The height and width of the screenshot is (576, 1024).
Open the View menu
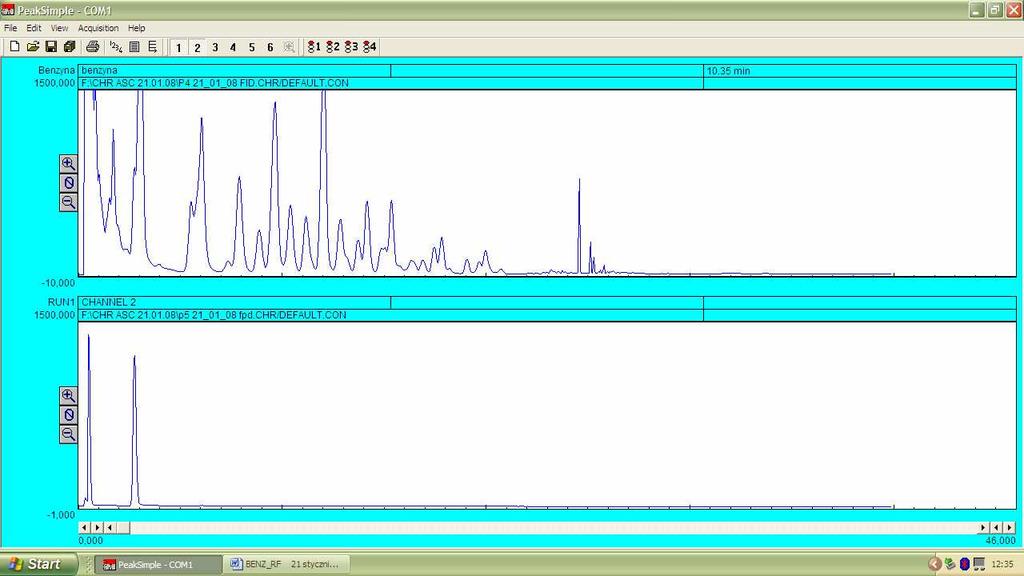point(59,28)
